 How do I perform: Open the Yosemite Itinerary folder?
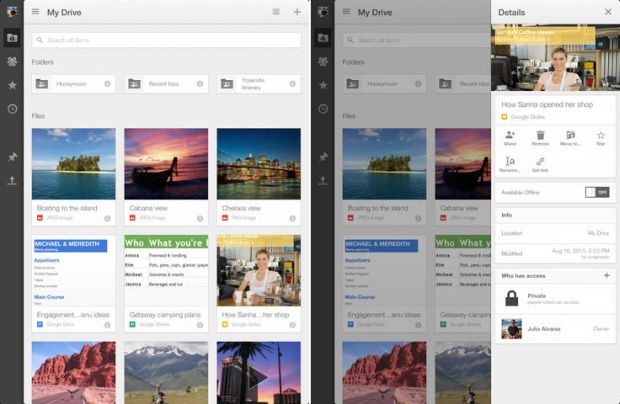259,84
